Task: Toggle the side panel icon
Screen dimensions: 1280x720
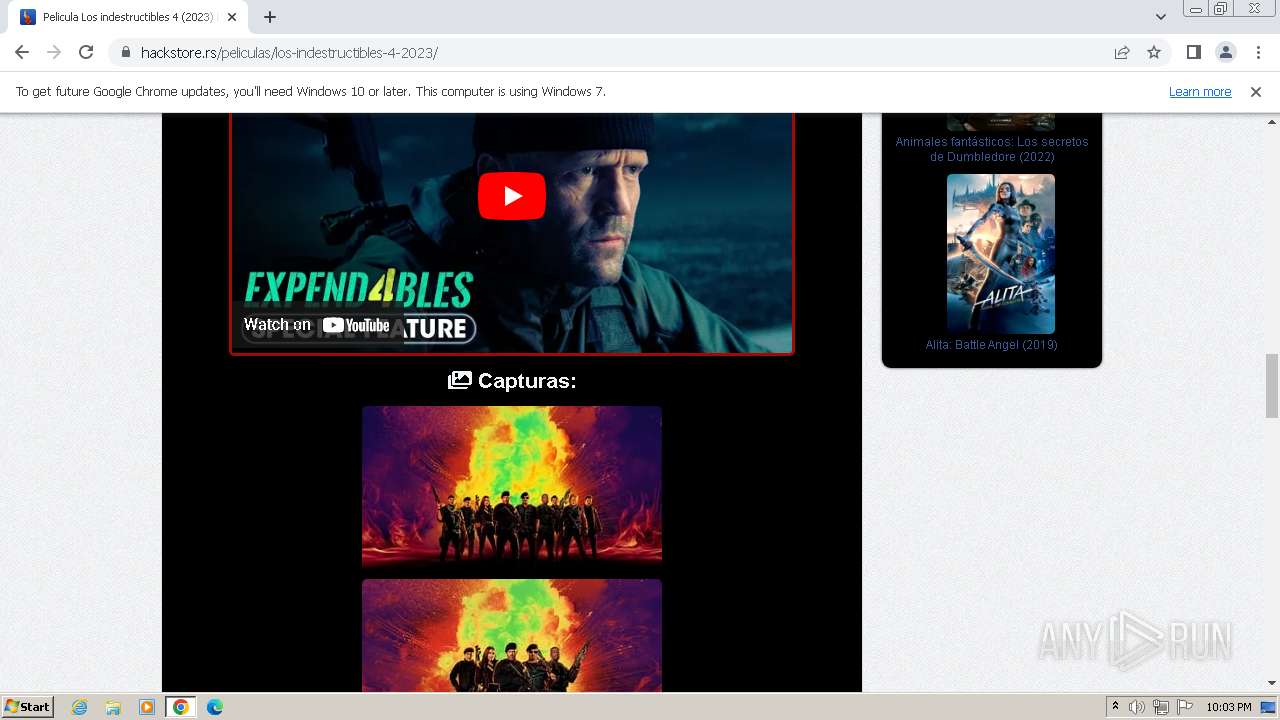Action: 1193,52
